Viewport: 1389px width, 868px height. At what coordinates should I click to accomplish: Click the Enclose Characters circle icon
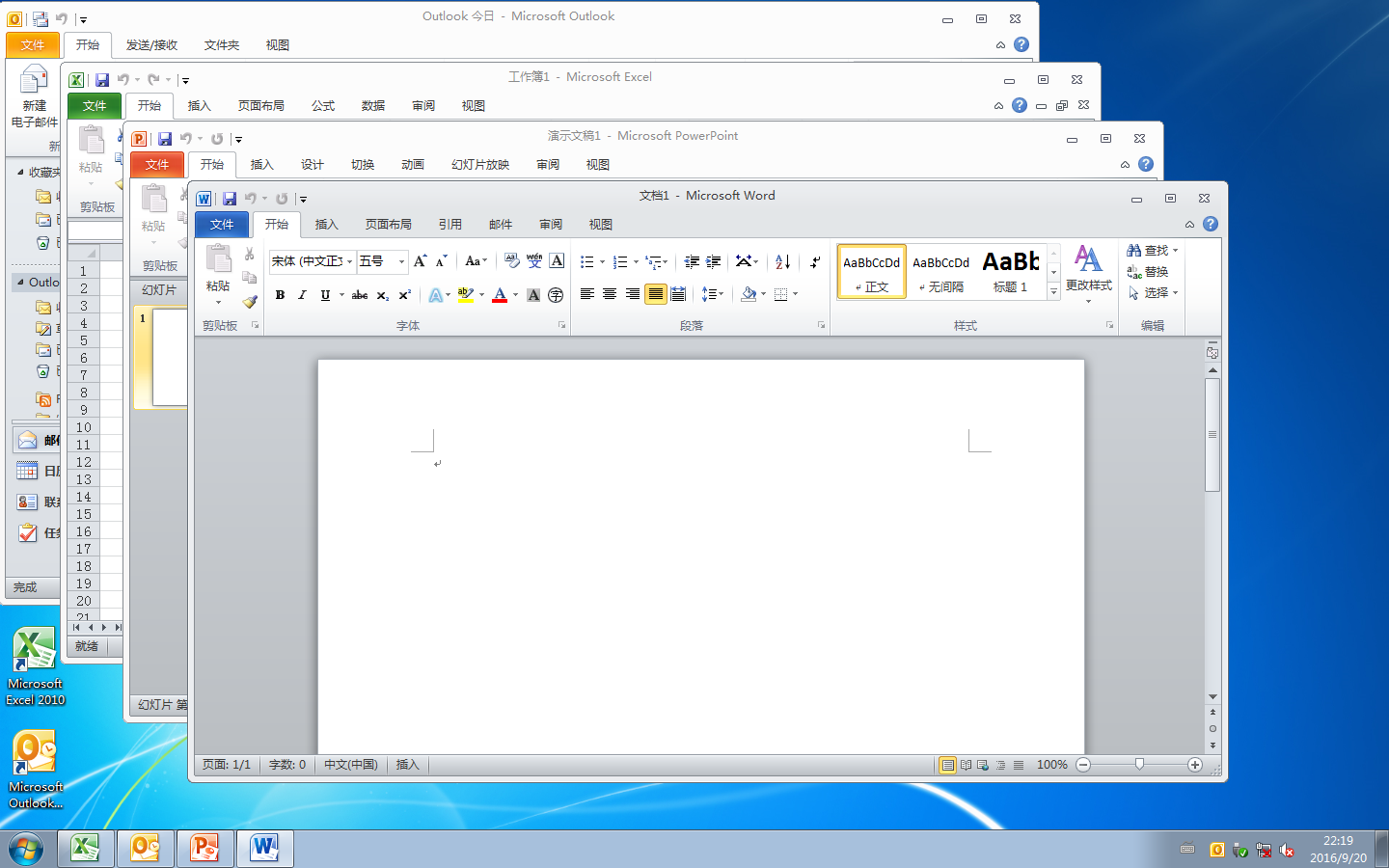pyautogui.click(x=556, y=295)
